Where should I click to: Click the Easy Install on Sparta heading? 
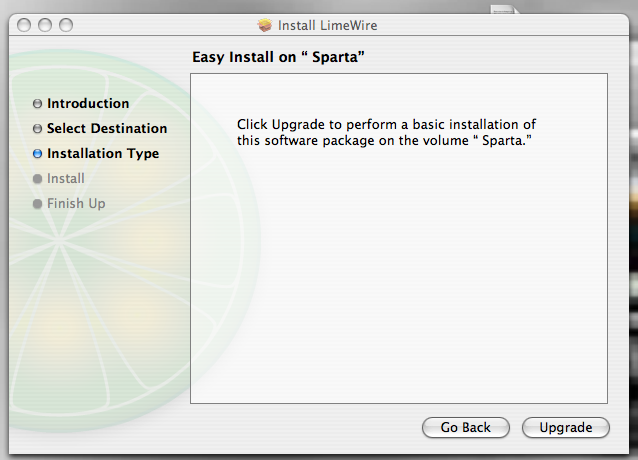276,58
